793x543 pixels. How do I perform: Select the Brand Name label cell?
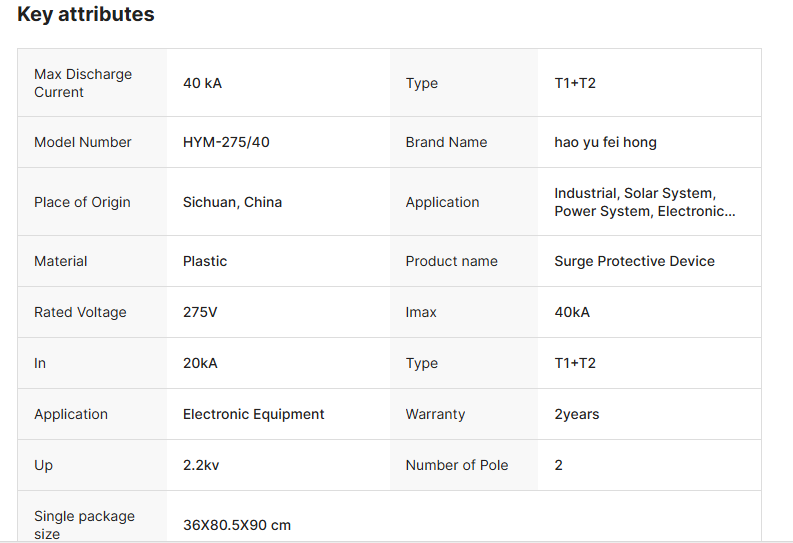[x=446, y=142]
